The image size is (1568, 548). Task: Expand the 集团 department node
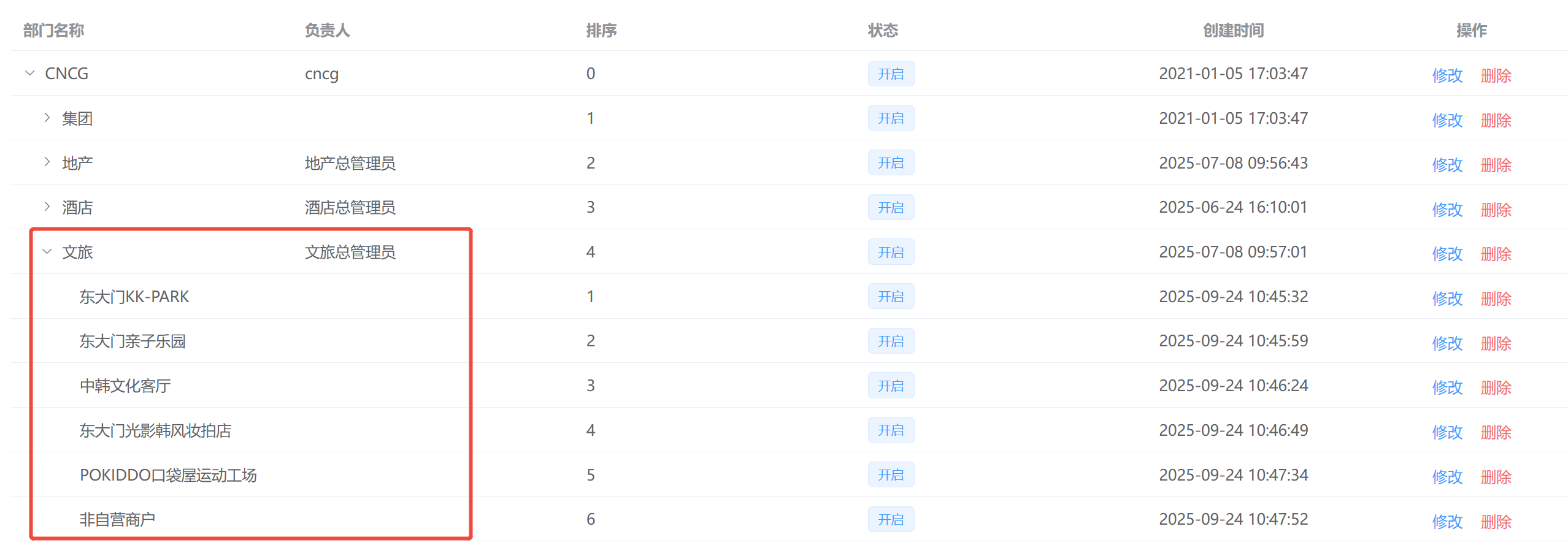click(47, 118)
